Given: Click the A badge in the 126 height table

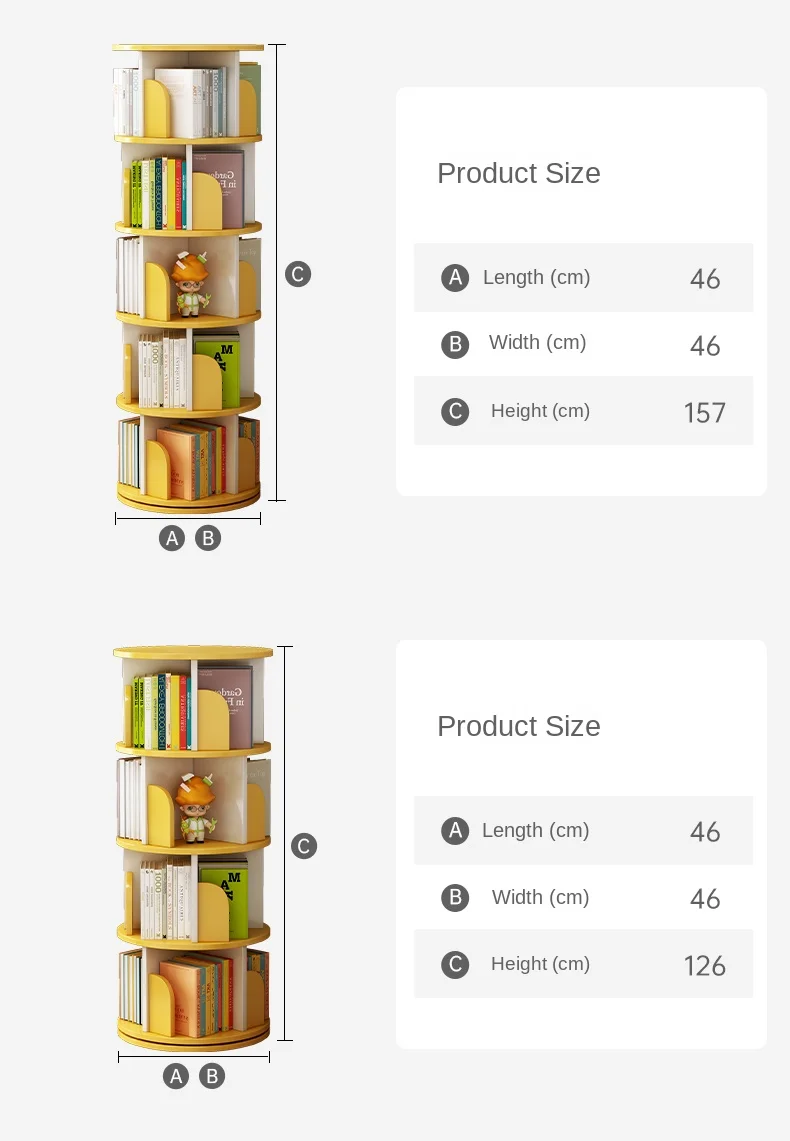Looking at the screenshot, I should click(x=455, y=830).
